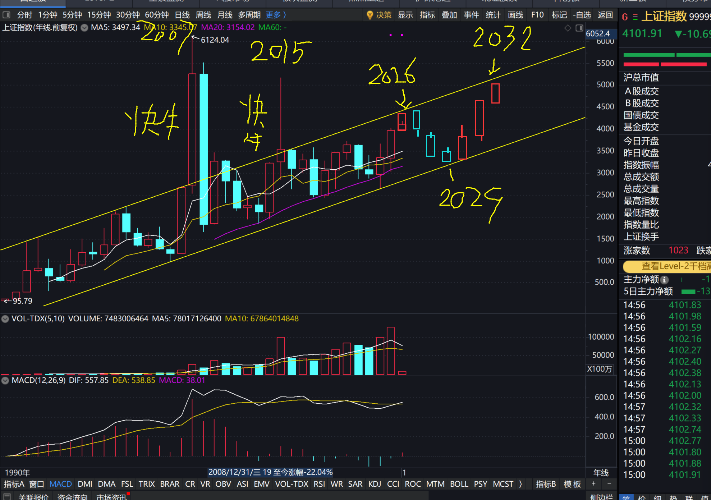Click the panel layout icon beside 分时
The width and height of the screenshot is (711, 500).
(x=6, y=15)
